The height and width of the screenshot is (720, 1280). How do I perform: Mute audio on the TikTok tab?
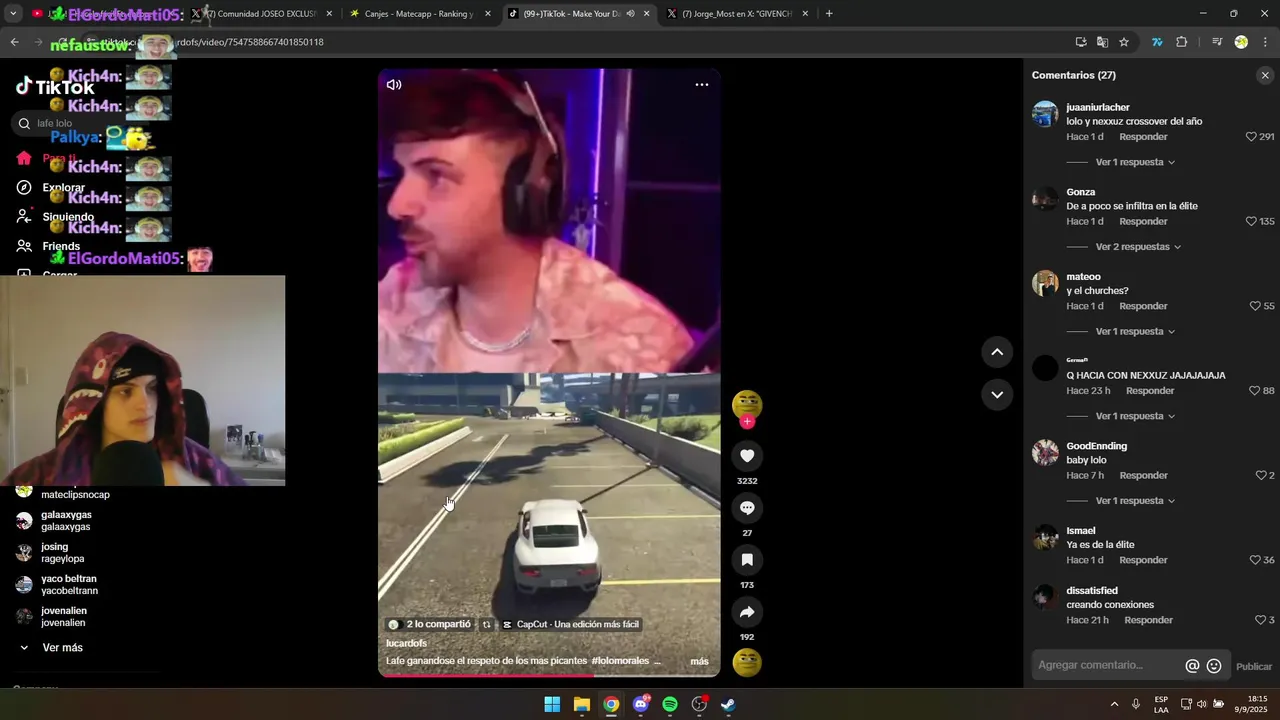click(630, 14)
